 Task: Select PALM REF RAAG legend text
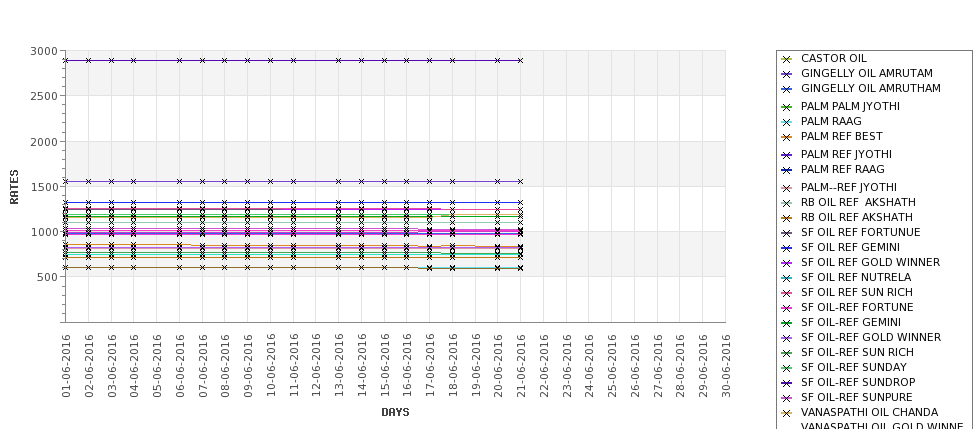point(842,169)
